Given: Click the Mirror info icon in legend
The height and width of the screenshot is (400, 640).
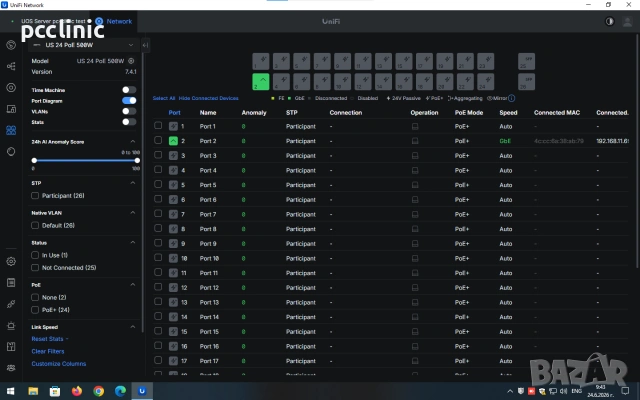Looking at the screenshot, I should [511, 98].
